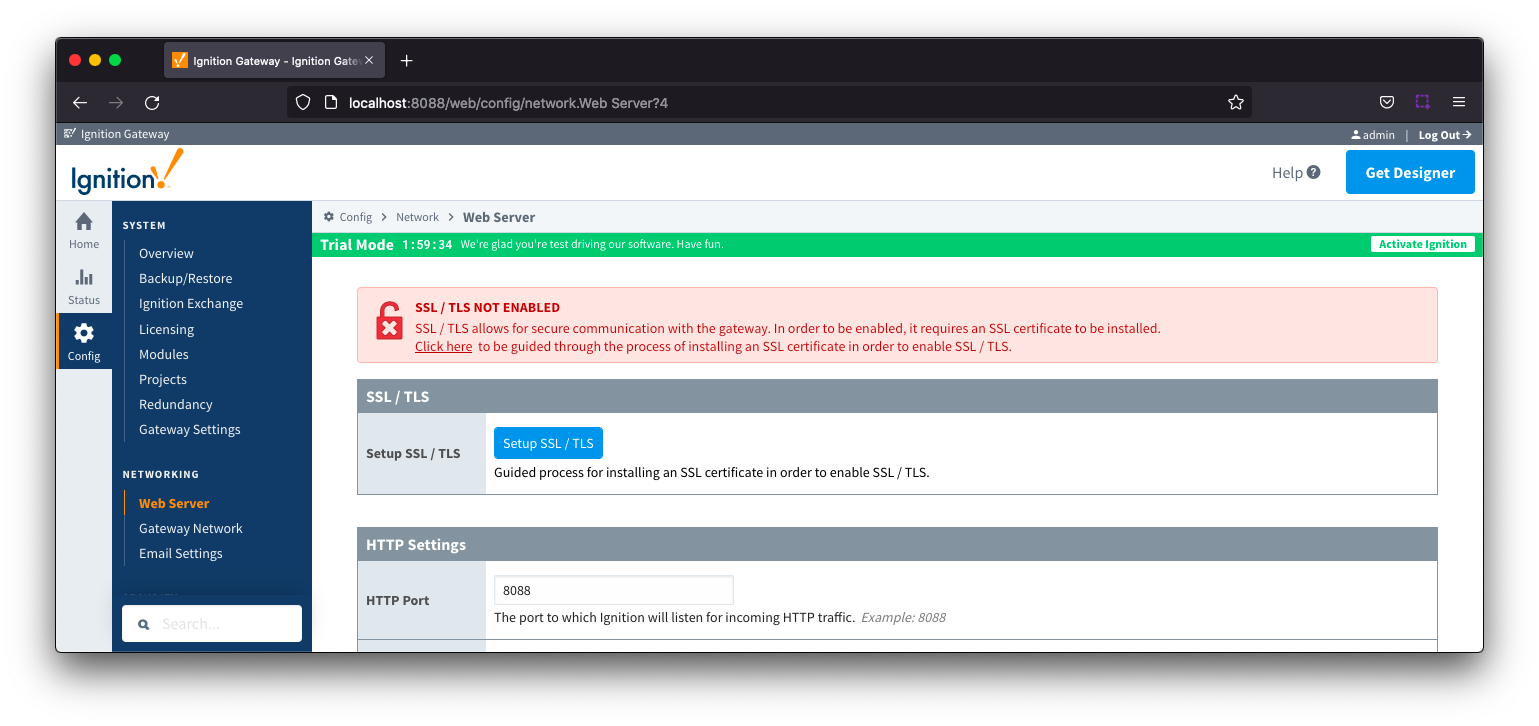
Task: Click the config gear breadcrumb icon
Action: point(329,217)
